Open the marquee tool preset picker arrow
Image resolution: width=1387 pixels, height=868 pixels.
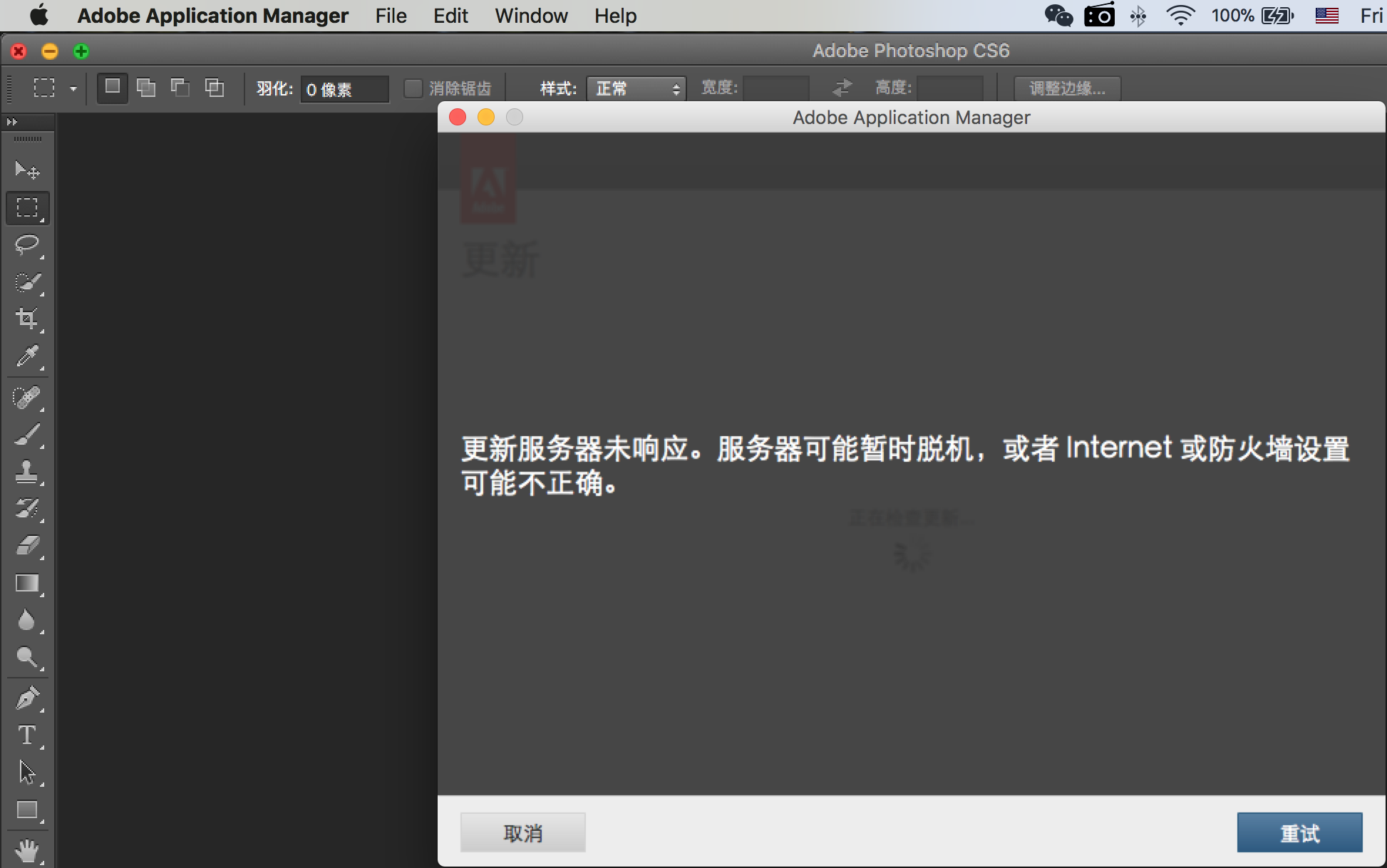pyautogui.click(x=73, y=89)
